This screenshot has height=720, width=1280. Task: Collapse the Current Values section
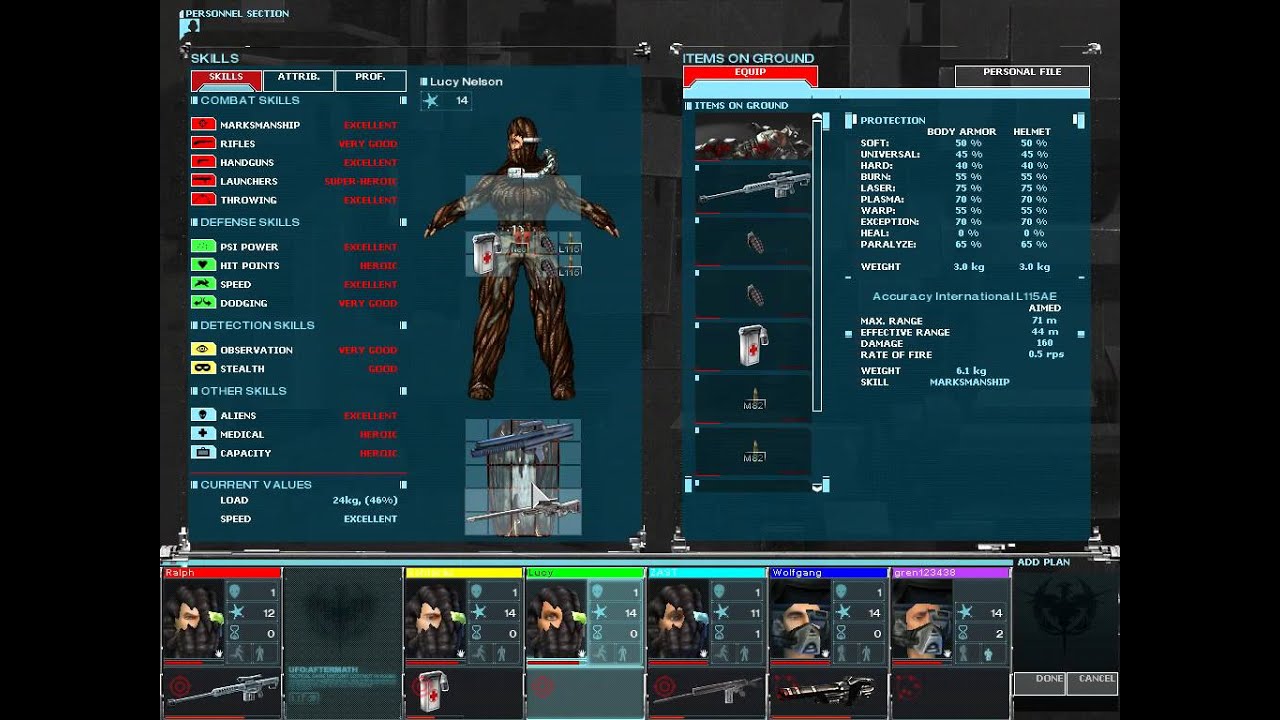pos(403,484)
